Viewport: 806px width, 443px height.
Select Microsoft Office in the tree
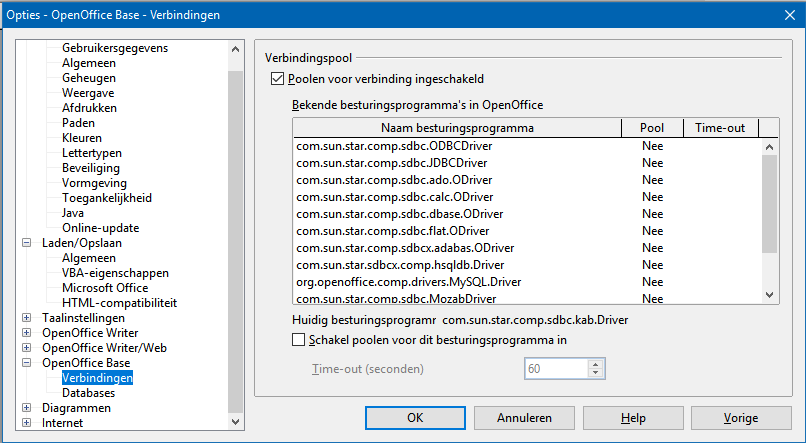pyautogui.click(x=103, y=288)
